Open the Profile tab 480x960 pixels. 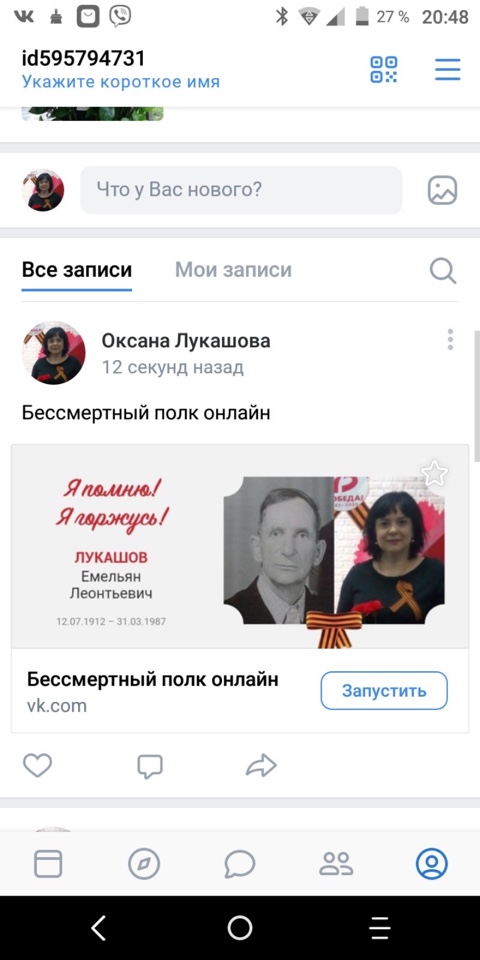pyautogui.click(x=432, y=864)
